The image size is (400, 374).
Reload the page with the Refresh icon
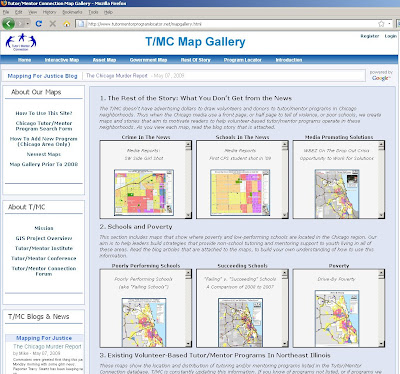39,24
